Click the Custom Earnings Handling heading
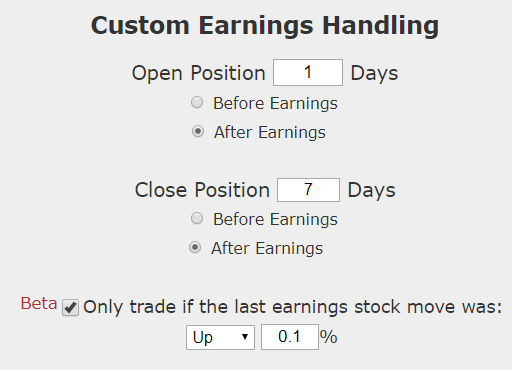 265,25
